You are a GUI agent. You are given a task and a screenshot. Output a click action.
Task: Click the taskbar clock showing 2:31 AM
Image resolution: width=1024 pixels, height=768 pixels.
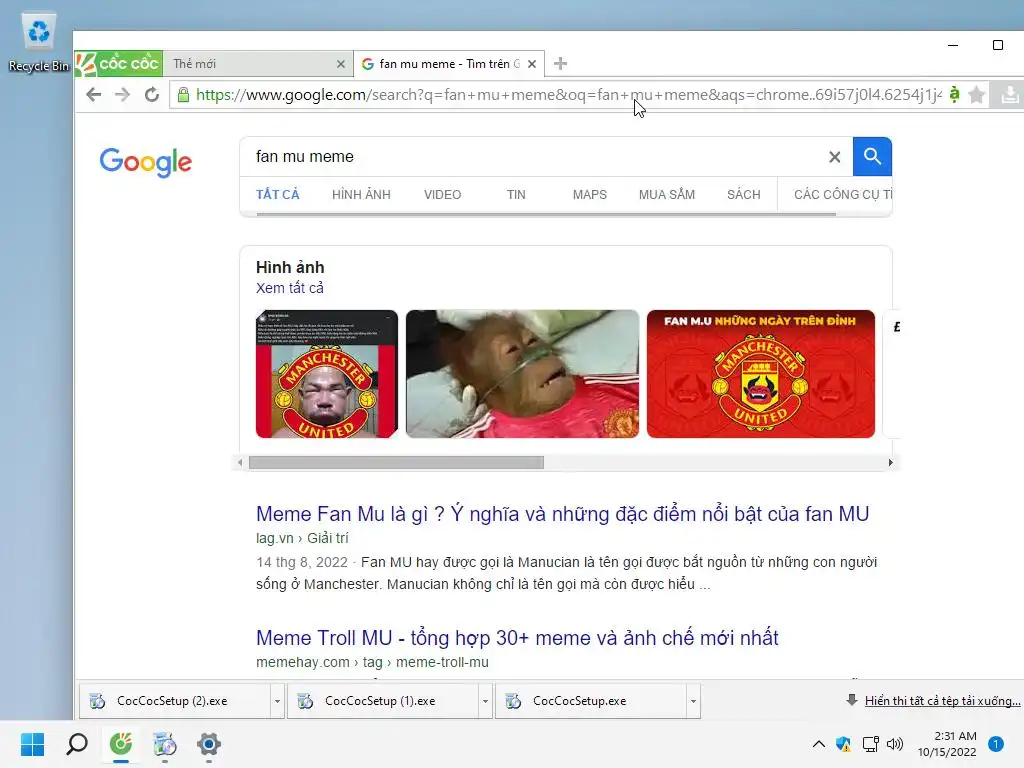coord(947,744)
